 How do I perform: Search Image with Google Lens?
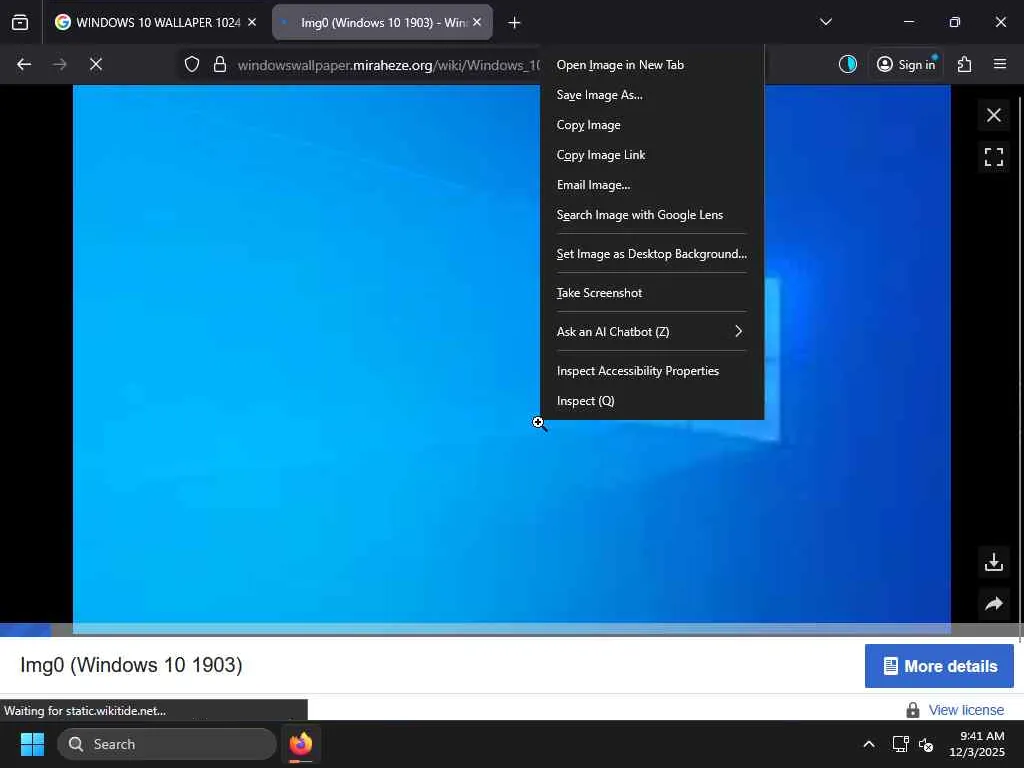tap(652, 215)
